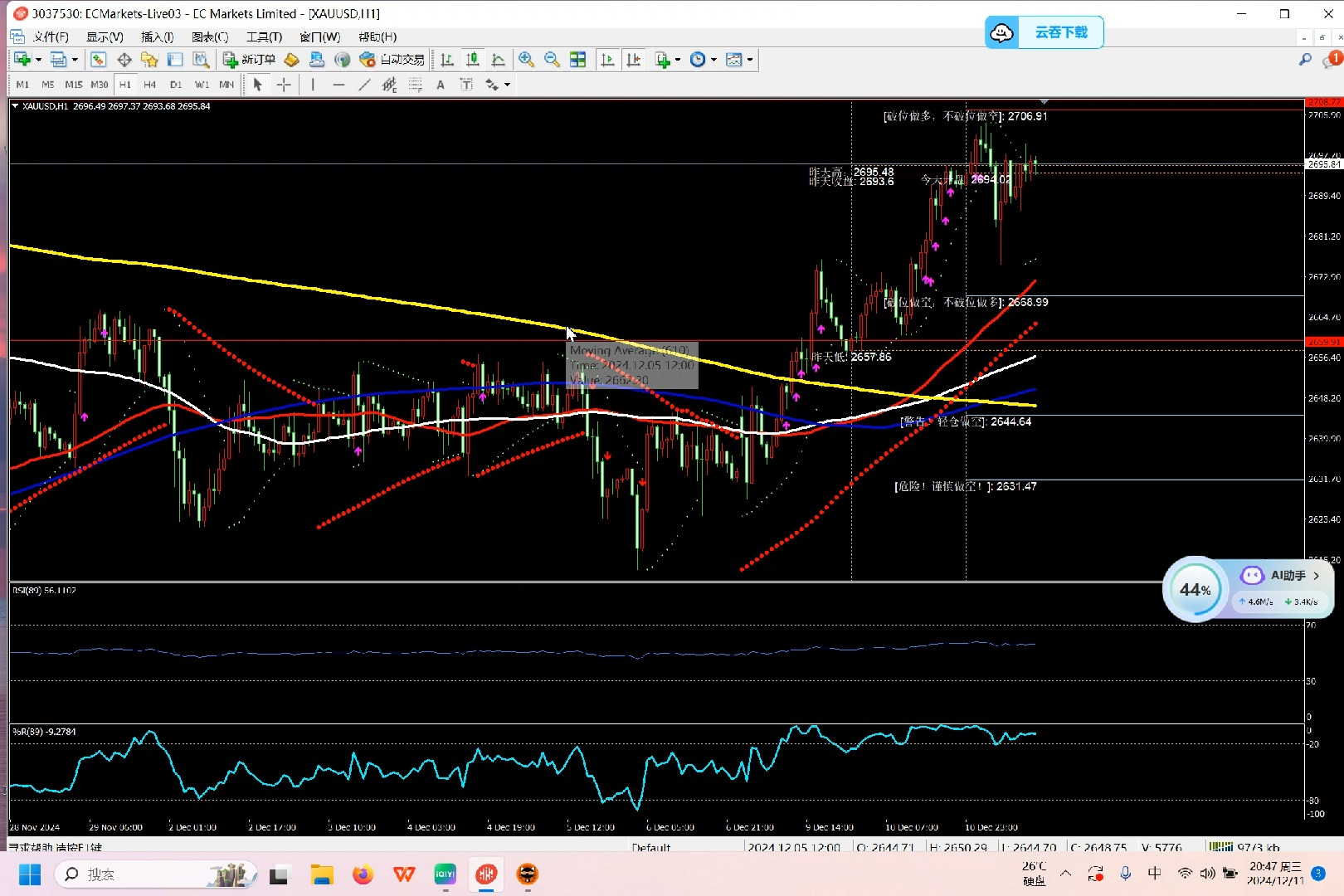Open the Tools (工具) menu

(264, 37)
